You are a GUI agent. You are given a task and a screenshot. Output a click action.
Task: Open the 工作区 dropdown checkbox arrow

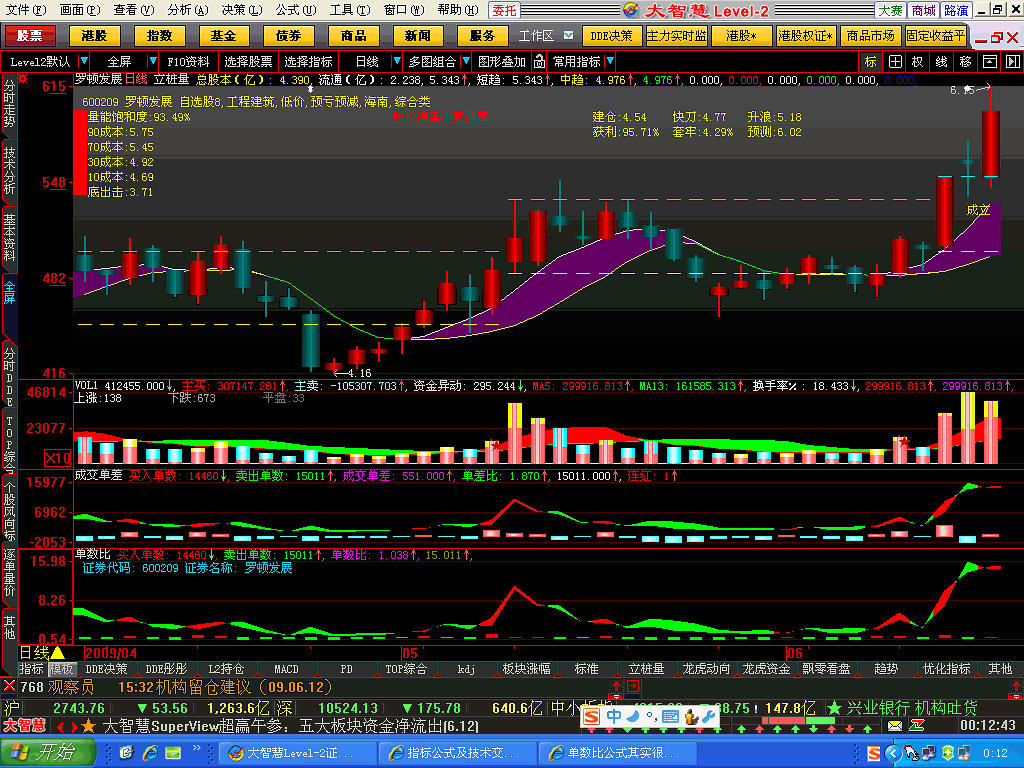click(568, 35)
